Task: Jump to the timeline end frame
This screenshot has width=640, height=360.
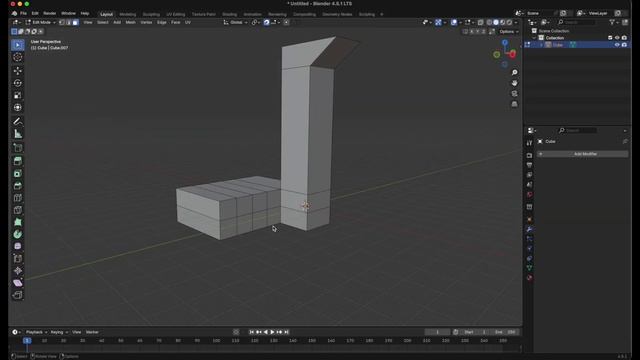Action: coord(287,332)
